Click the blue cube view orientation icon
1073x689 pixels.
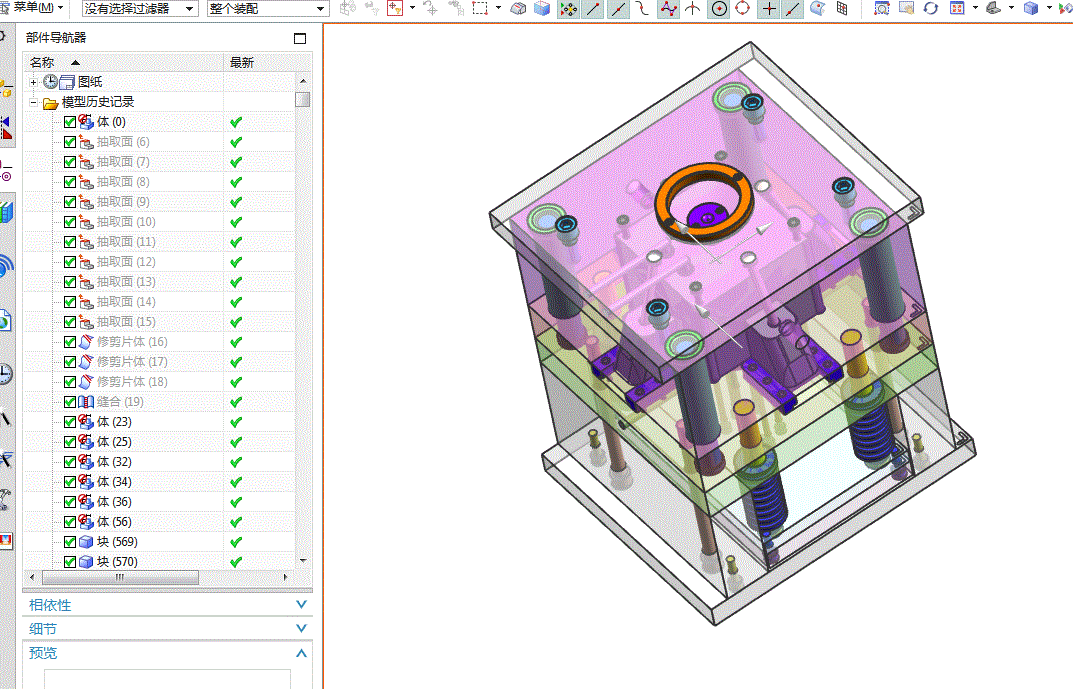point(1031,8)
